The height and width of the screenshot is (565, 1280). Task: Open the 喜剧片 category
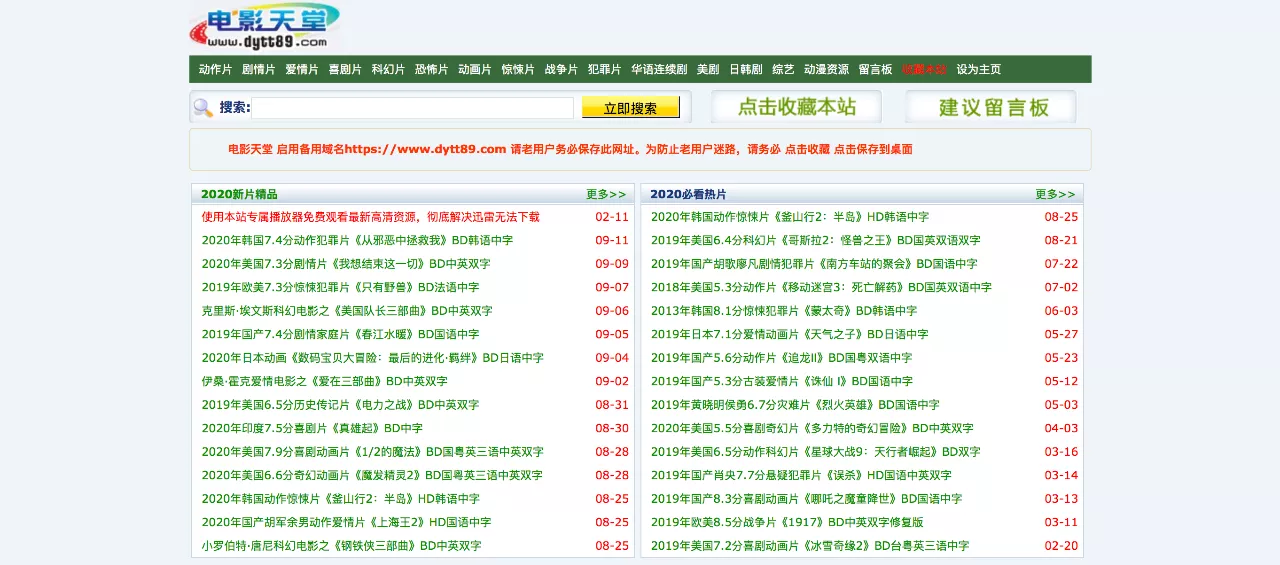pyautogui.click(x=345, y=69)
